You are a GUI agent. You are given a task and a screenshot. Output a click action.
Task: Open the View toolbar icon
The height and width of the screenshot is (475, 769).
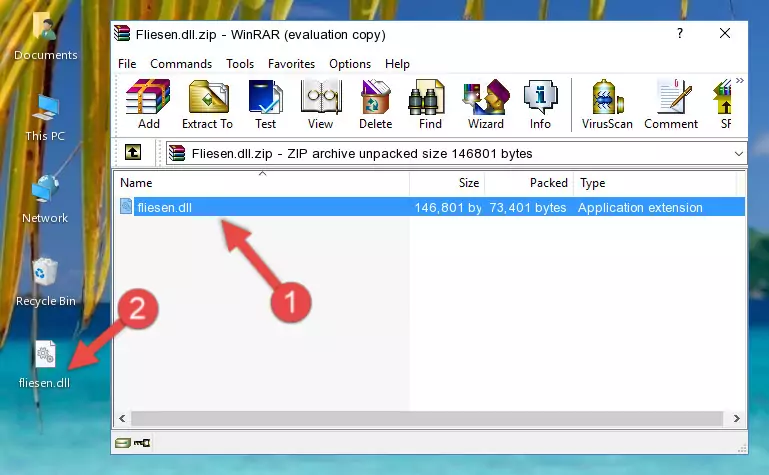coord(321,104)
